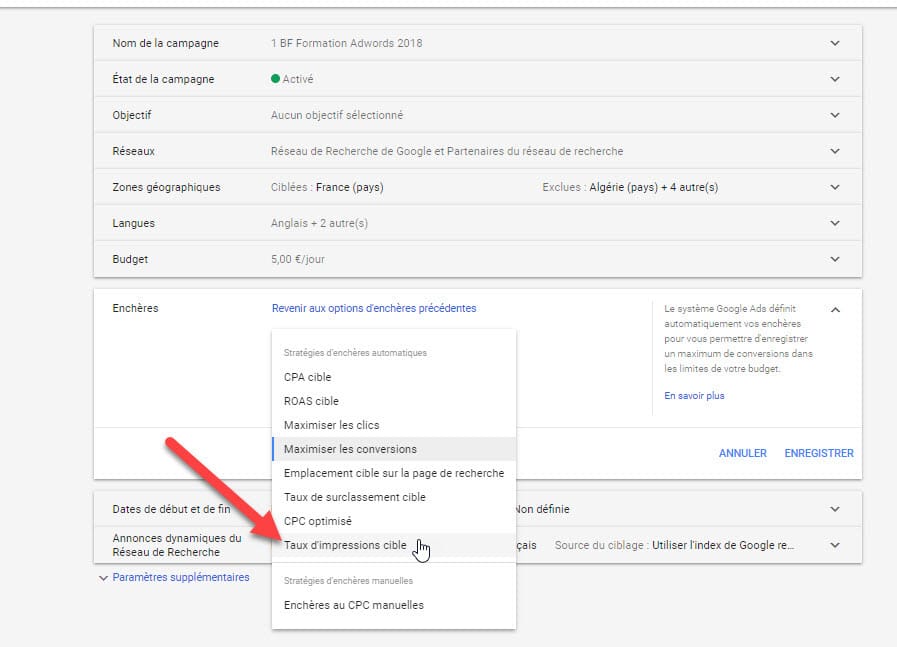897x647 pixels.
Task: Choose Taux de surclassement cible
Action: (x=394, y=497)
